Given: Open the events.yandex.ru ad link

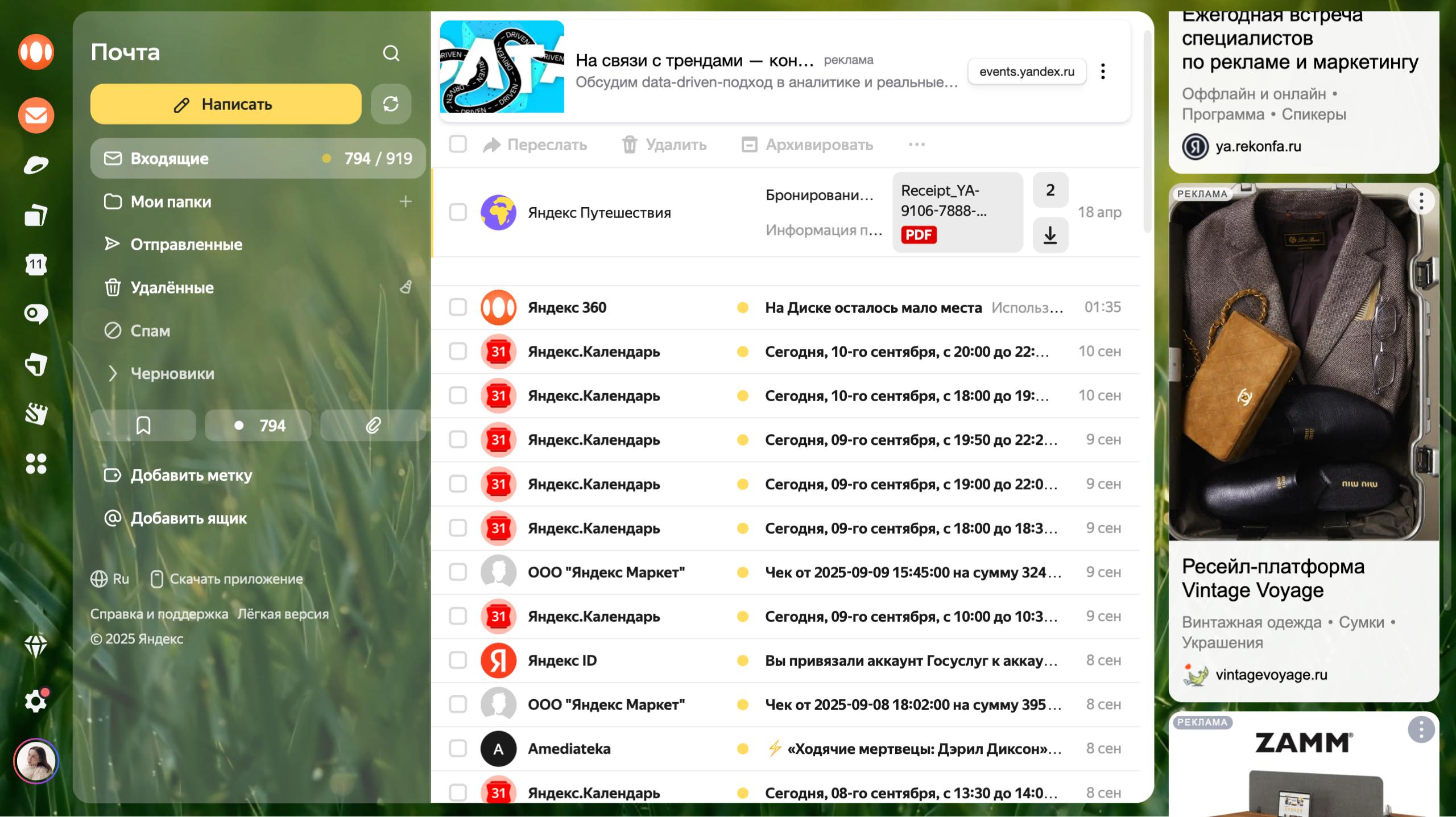Looking at the screenshot, I should click(1027, 72).
